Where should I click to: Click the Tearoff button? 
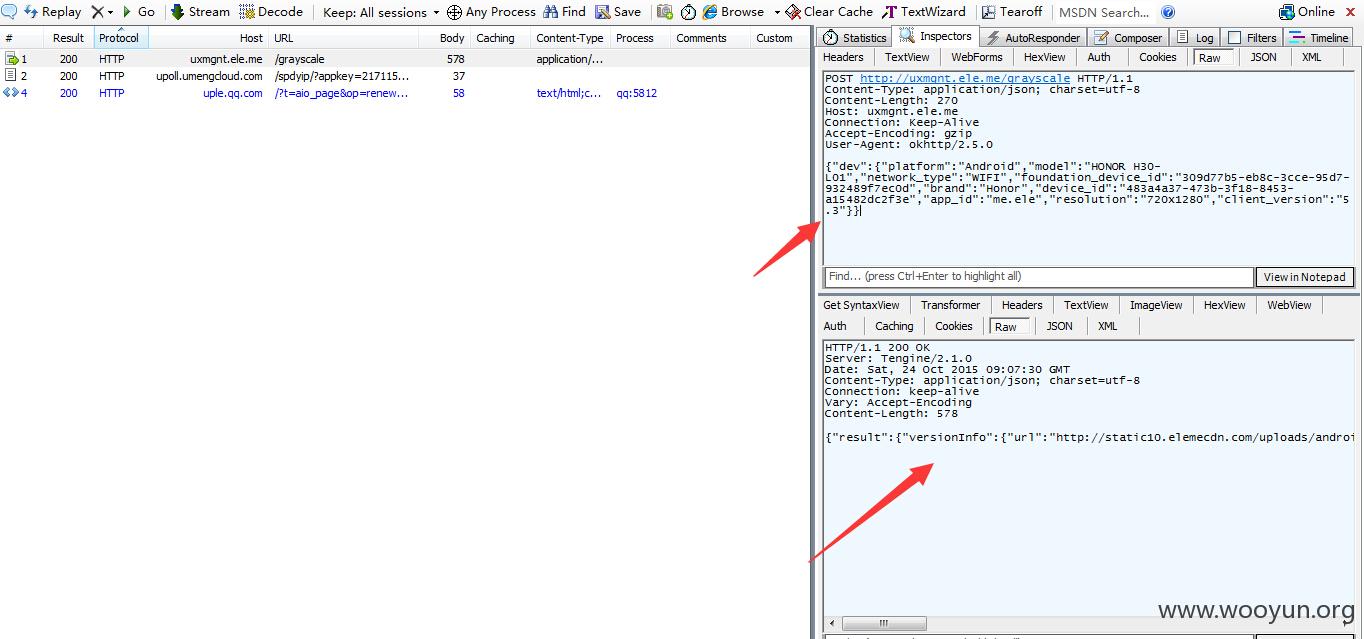[x=1012, y=12]
